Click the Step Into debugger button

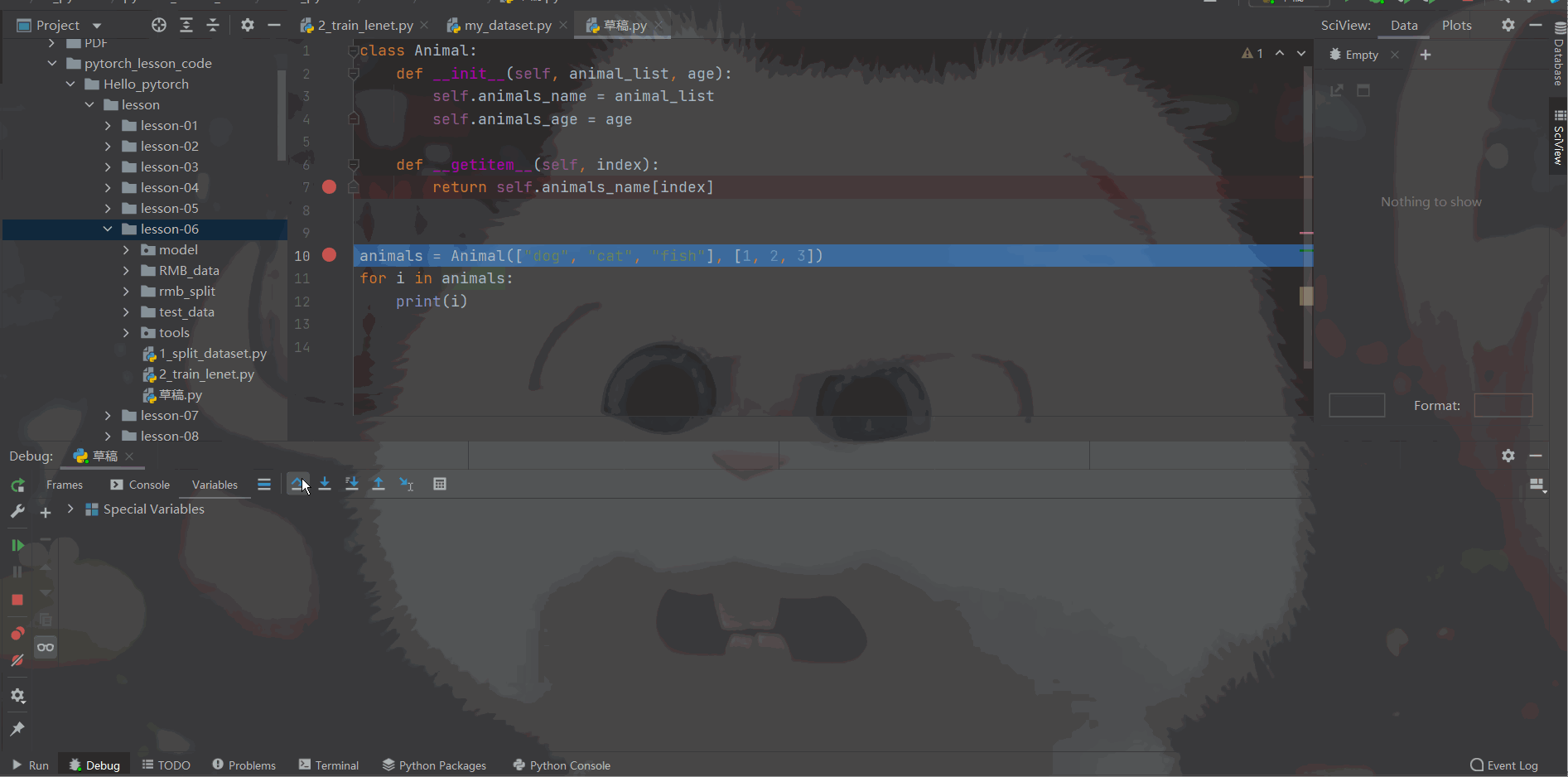pyautogui.click(x=325, y=484)
